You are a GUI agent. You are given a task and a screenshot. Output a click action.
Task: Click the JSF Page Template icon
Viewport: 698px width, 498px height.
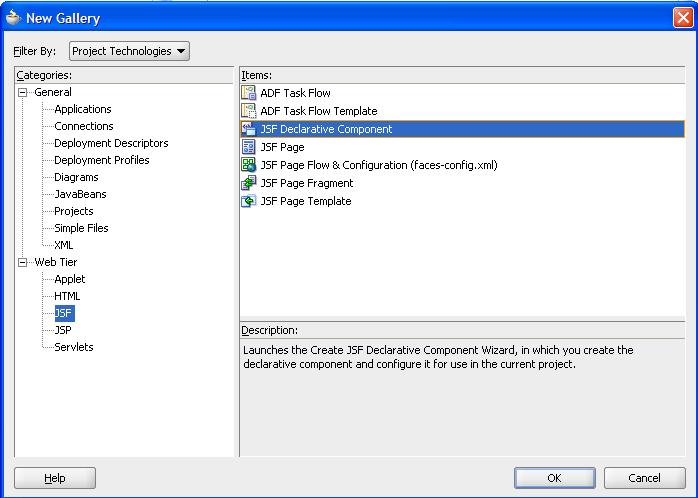tap(249, 201)
